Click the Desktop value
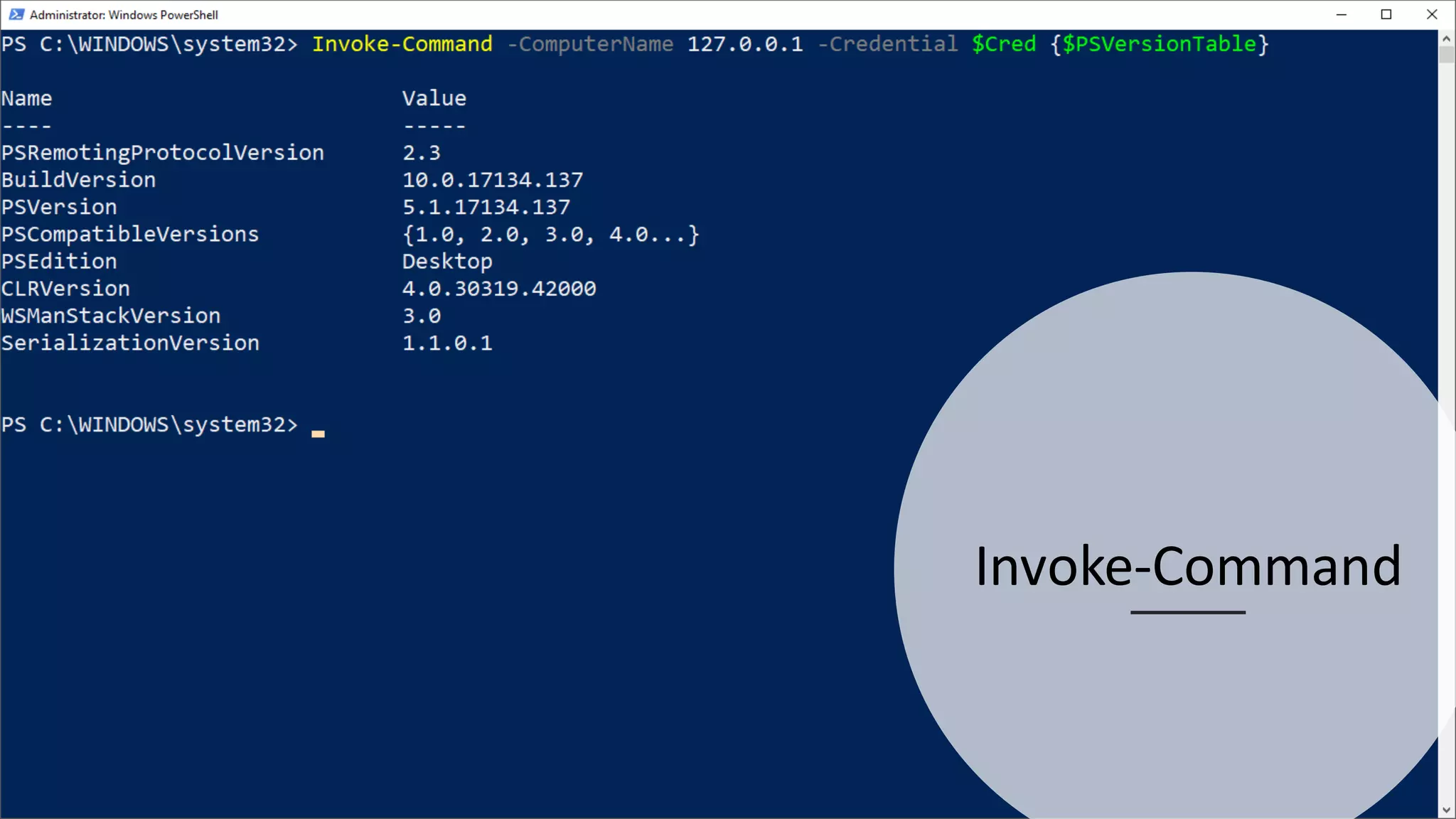 coord(447,262)
